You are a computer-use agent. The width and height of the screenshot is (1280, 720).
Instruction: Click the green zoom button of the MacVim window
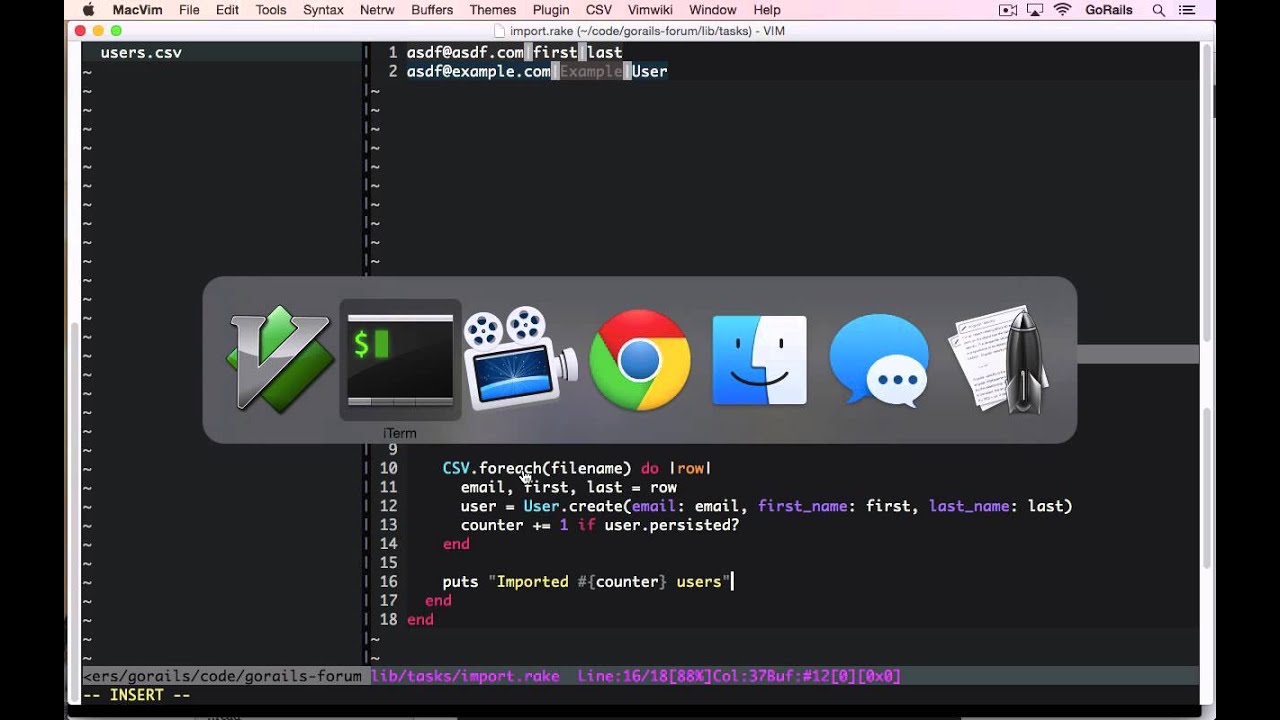click(x=116, y=31)
